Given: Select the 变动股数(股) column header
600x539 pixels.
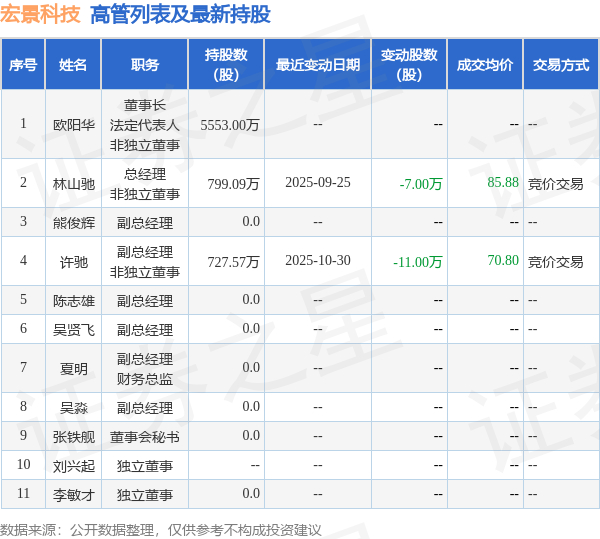Looking at the screenshot, I should 409,65.
